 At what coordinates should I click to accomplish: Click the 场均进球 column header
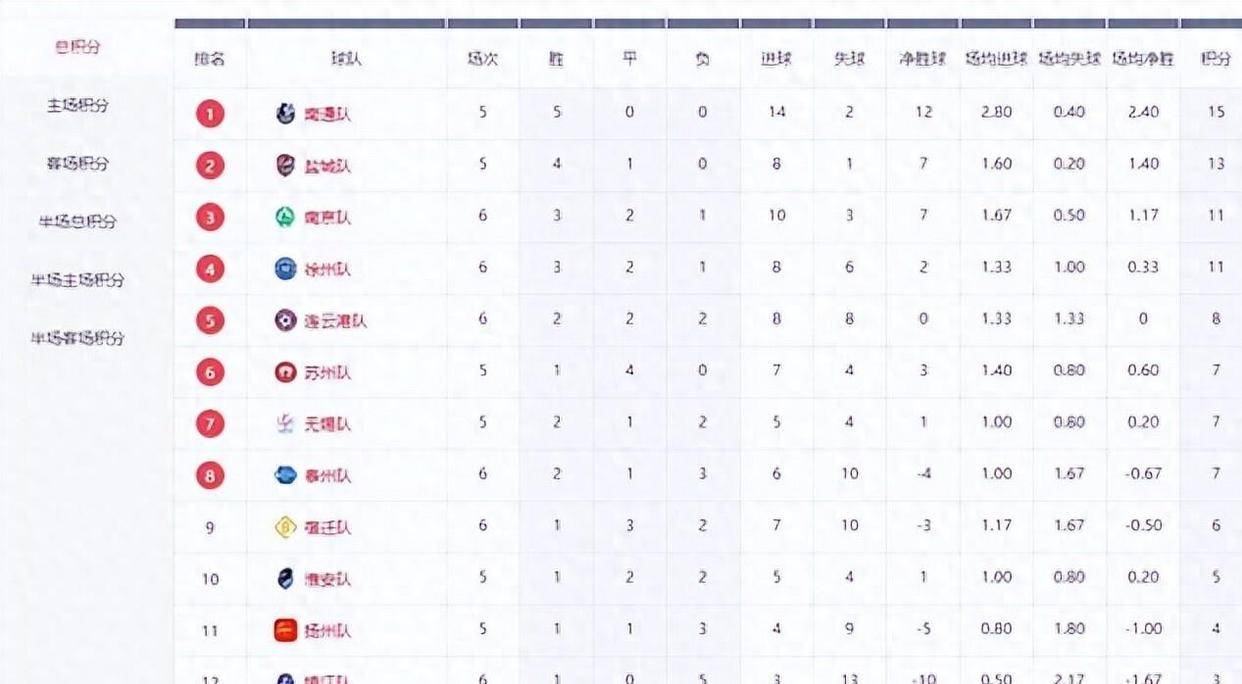996,59
